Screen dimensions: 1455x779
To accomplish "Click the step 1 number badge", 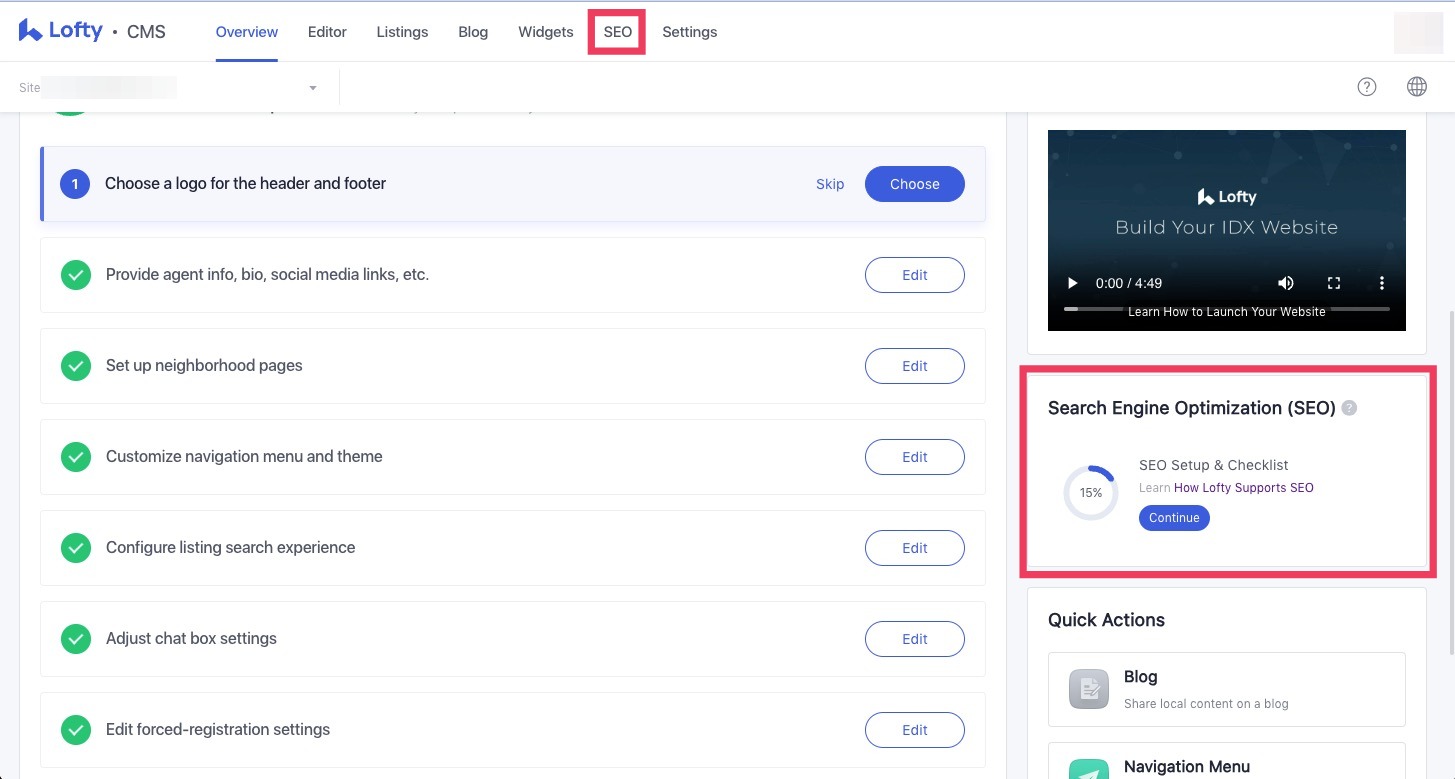I will click(75, 184).
